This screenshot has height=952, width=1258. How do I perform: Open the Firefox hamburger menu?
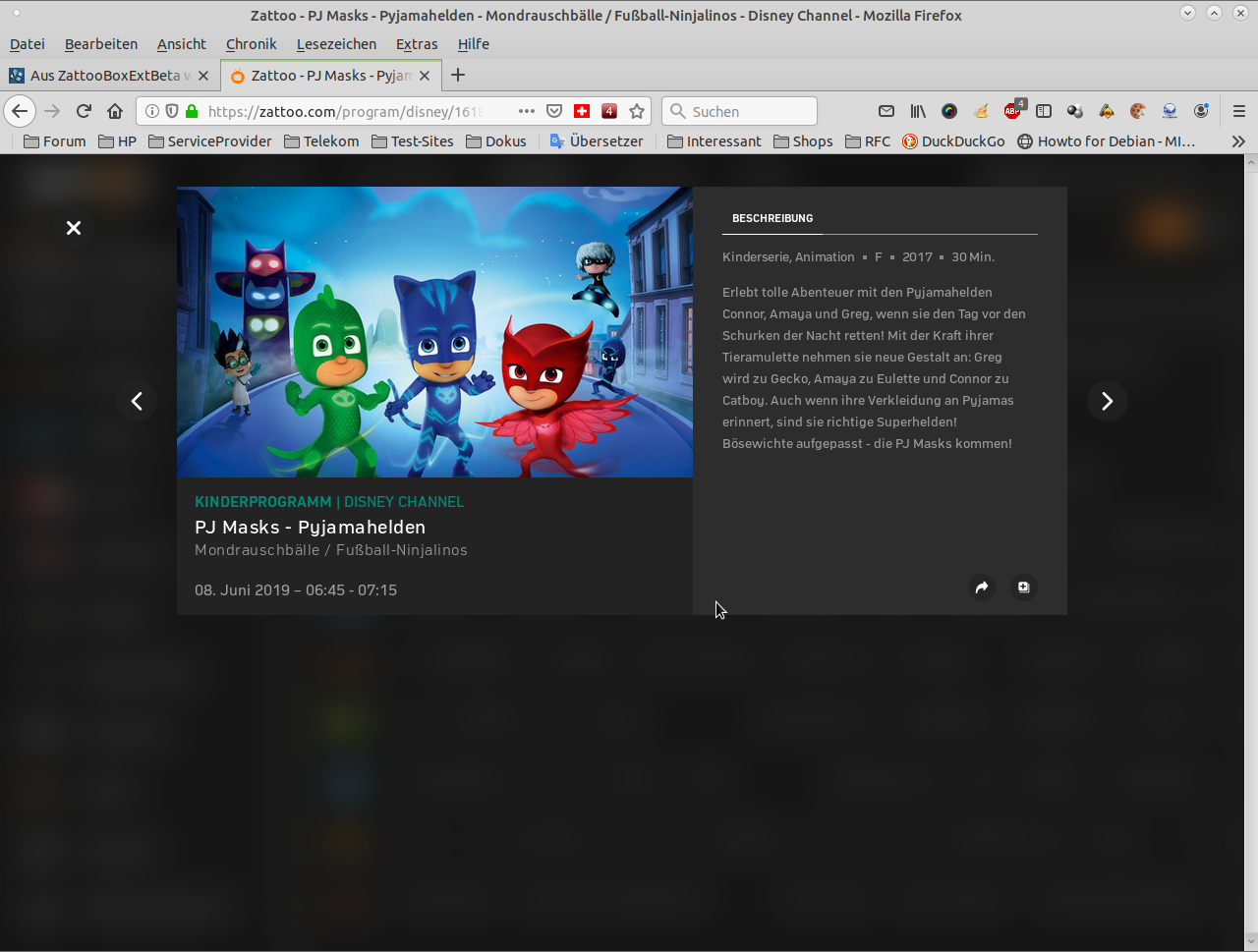coord(1239,111)
